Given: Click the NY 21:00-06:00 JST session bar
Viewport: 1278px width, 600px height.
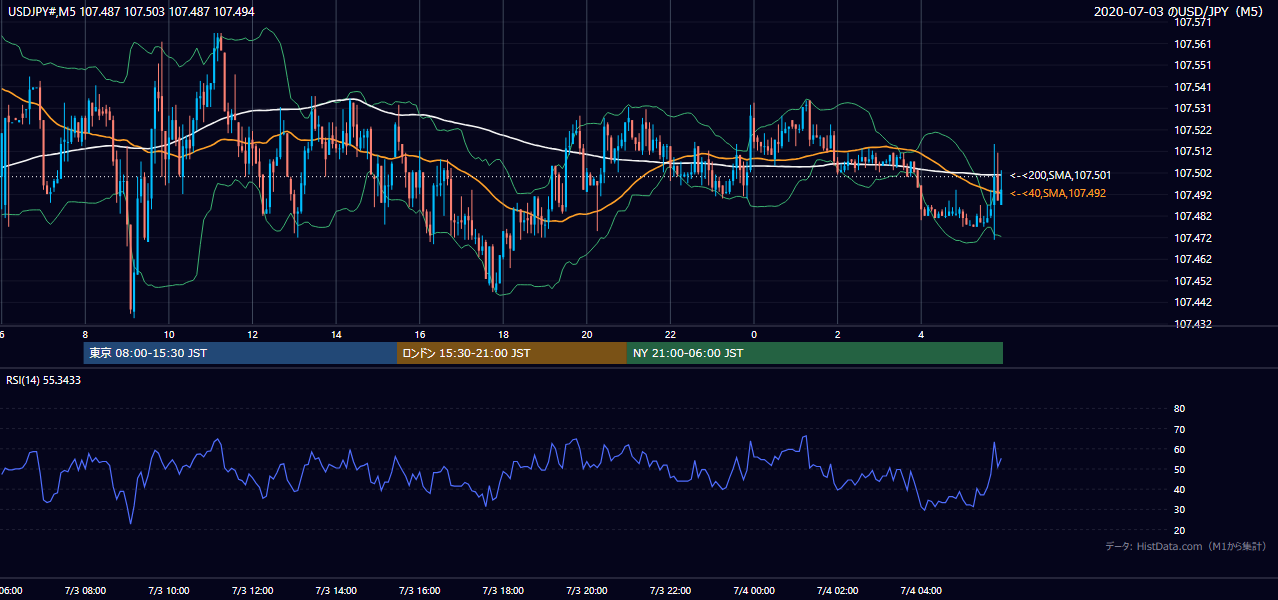Looking at the screenshot, I should coord(815,353).
